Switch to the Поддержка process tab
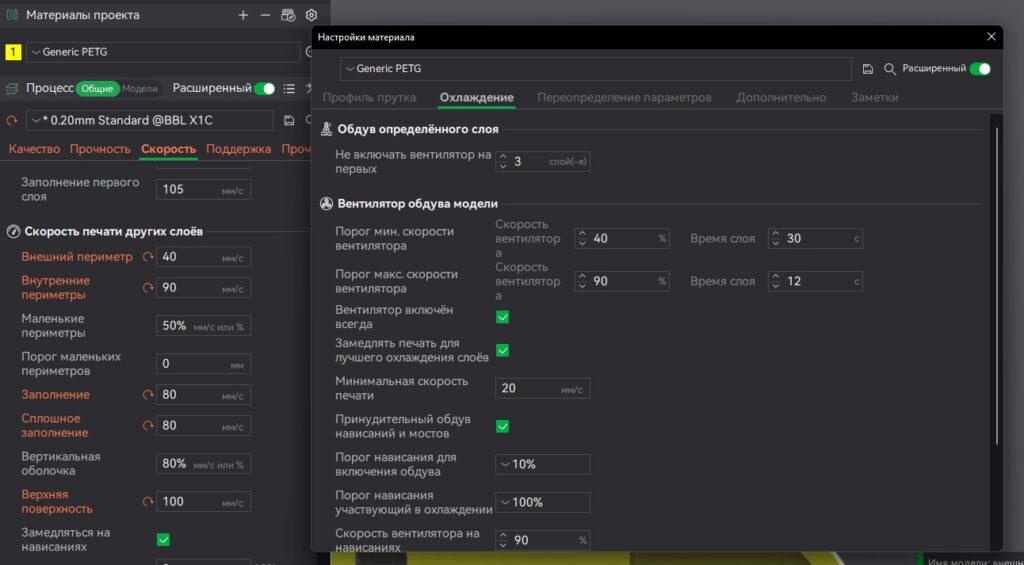 (238, 149)
